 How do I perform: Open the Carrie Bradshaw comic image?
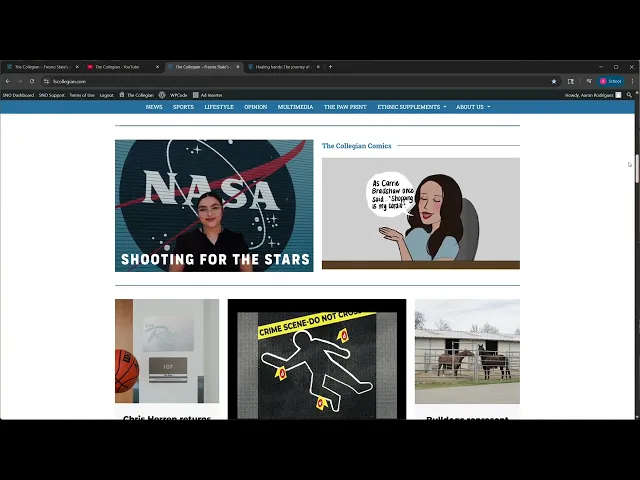(421, 213)
